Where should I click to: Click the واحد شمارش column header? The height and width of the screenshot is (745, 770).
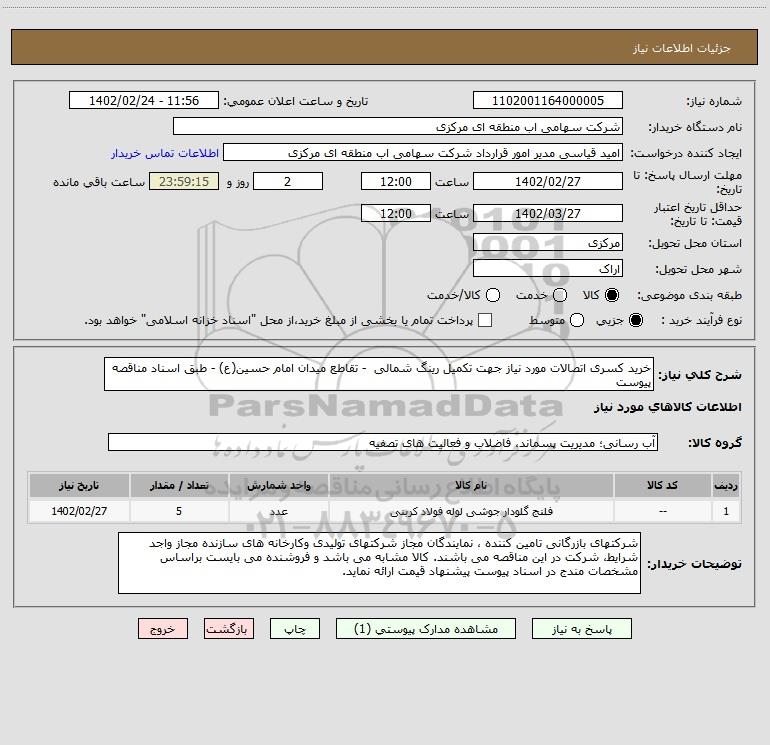278,485
